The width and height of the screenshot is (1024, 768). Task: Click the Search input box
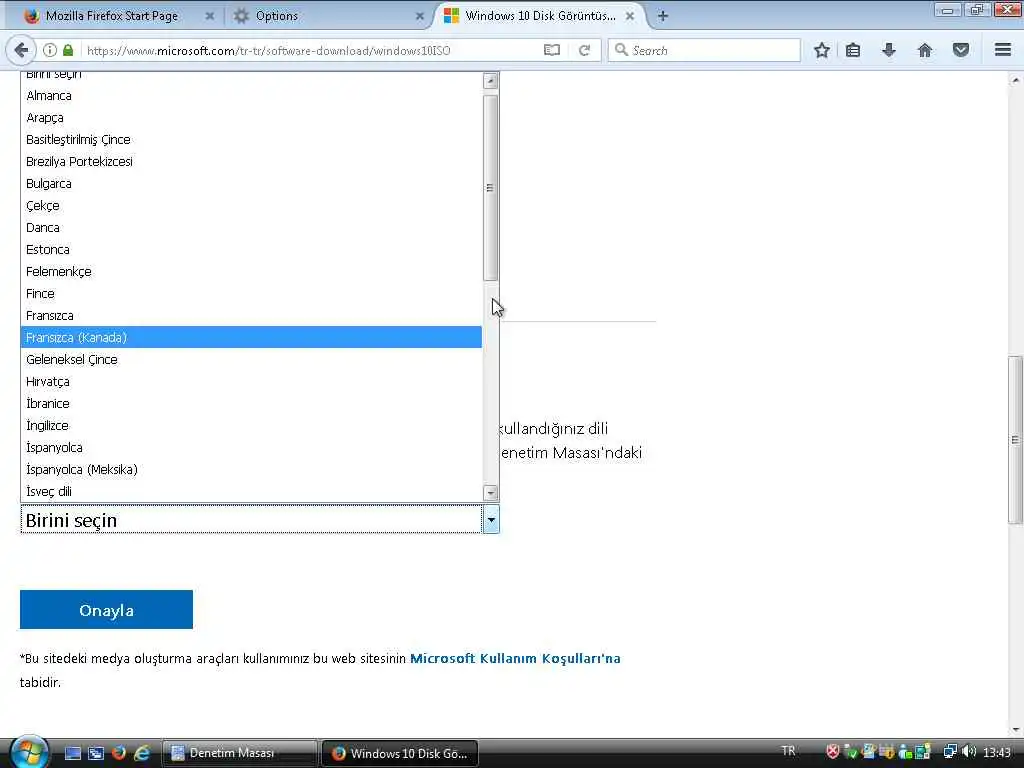704,50
